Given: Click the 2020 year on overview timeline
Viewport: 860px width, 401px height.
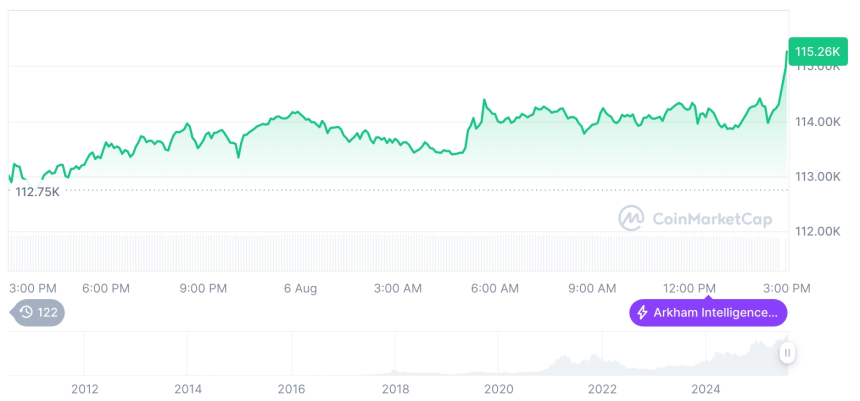Looking at the screenshot, I should (x=498, y=389).
